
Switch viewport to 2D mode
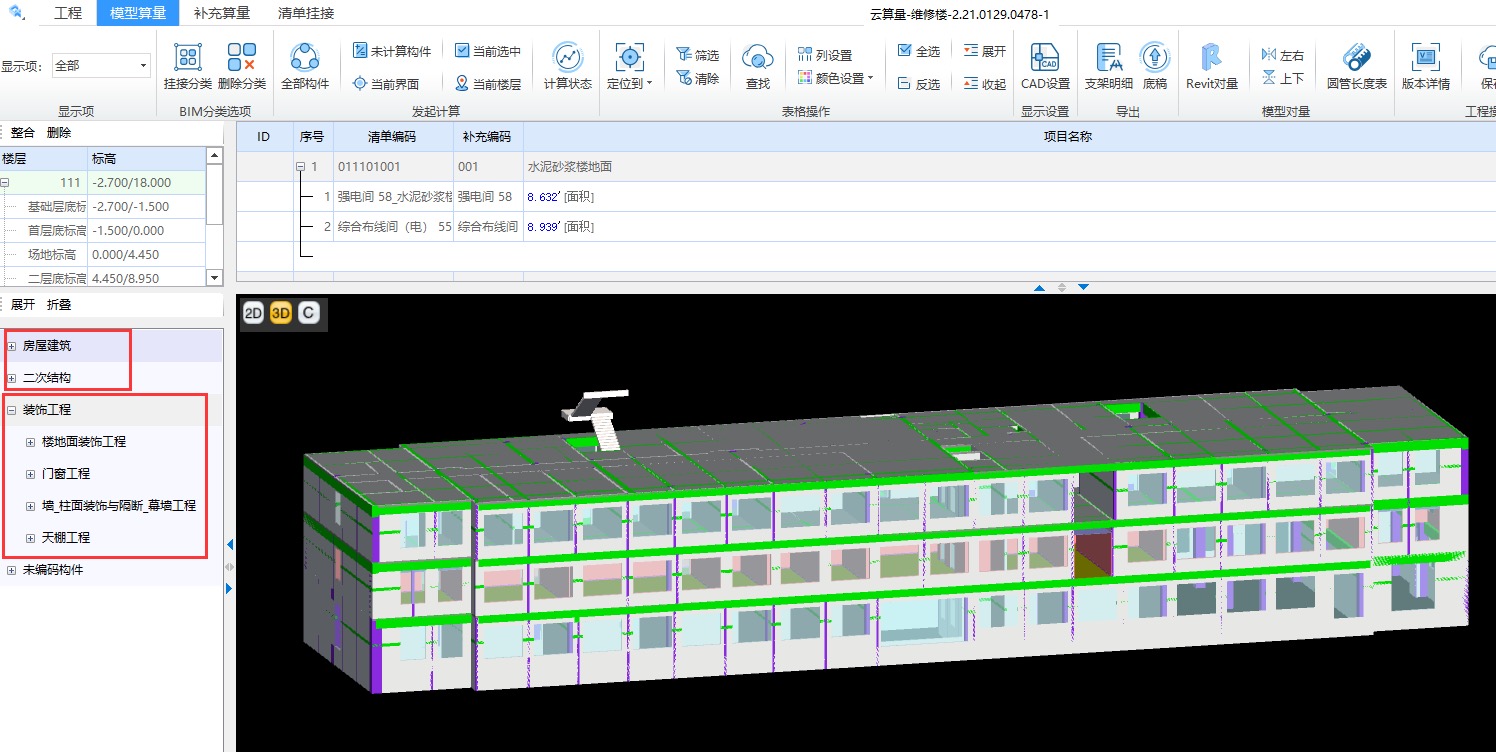(253, 313)
